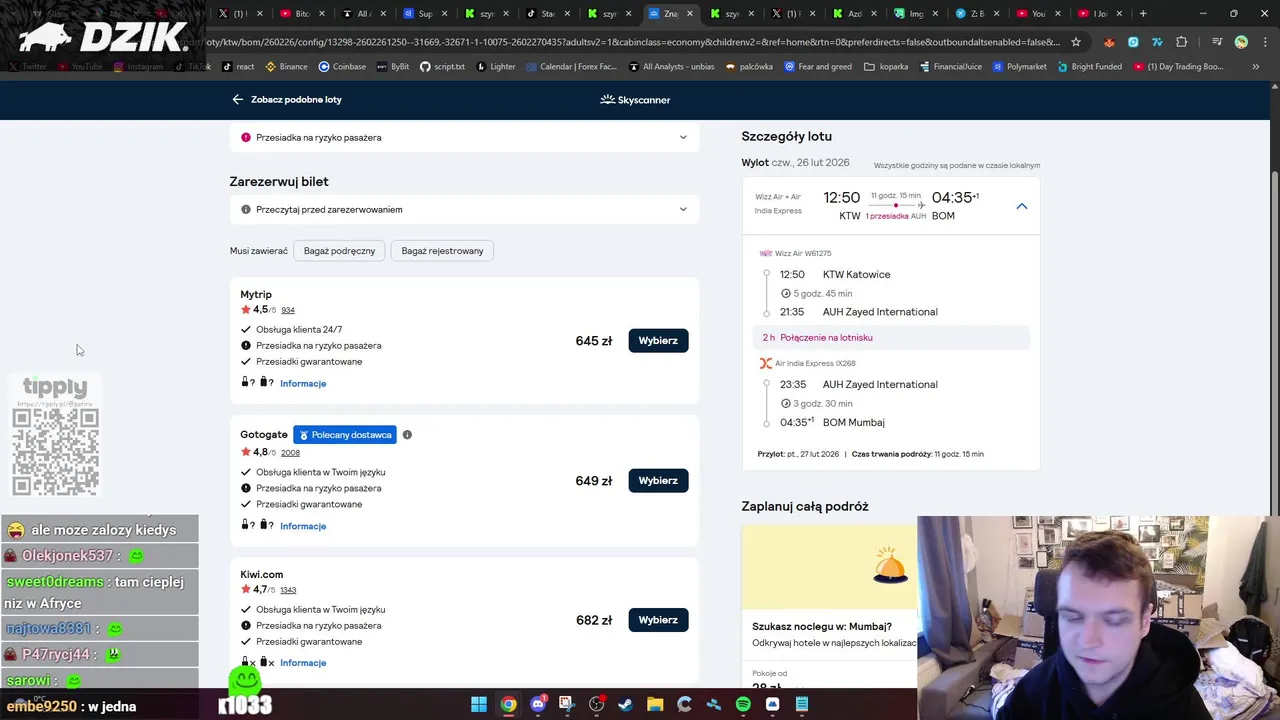Open Fear and greed bookmark

pyautogui.click(x=818, y=67)
